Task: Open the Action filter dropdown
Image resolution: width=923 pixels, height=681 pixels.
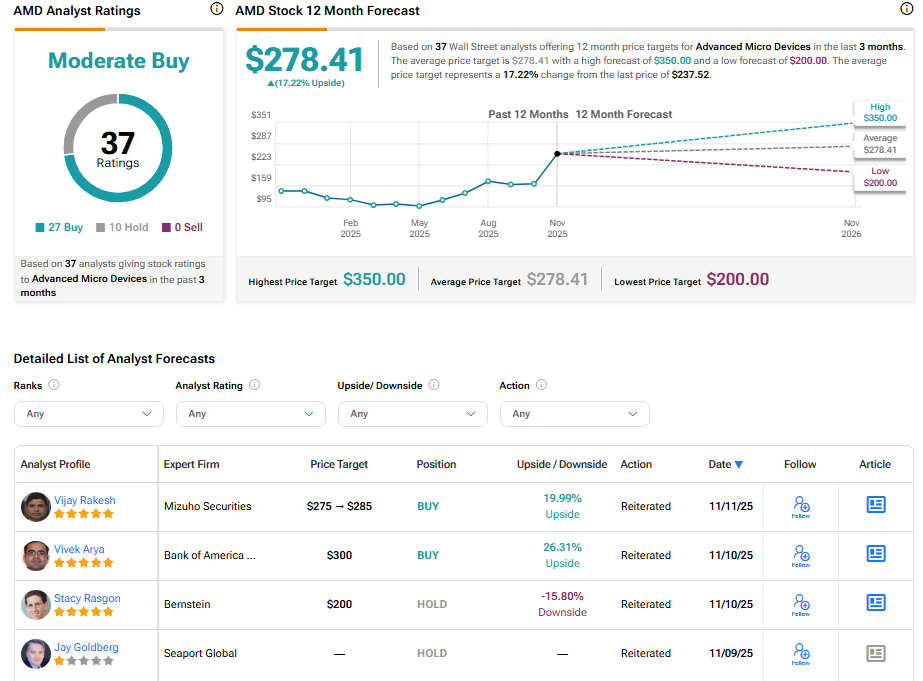Action: tap(574, 414)
